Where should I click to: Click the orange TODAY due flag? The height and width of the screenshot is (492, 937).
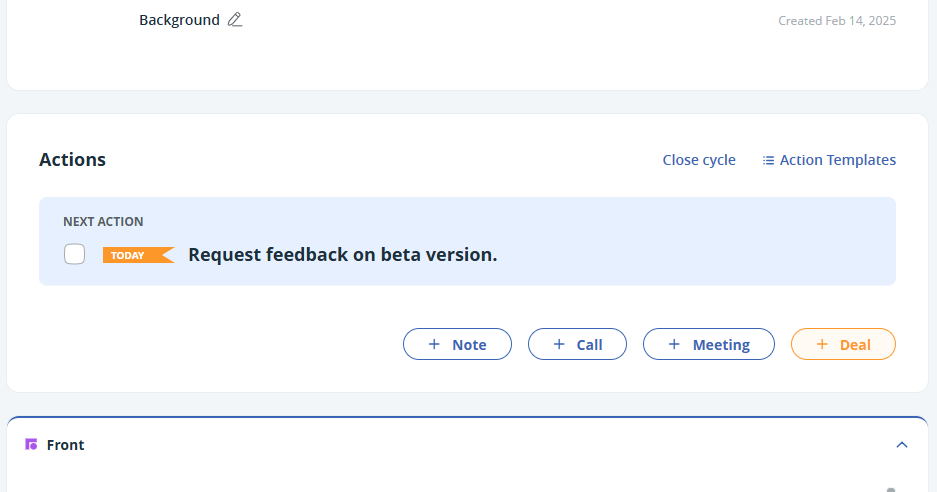pos(139,255)
